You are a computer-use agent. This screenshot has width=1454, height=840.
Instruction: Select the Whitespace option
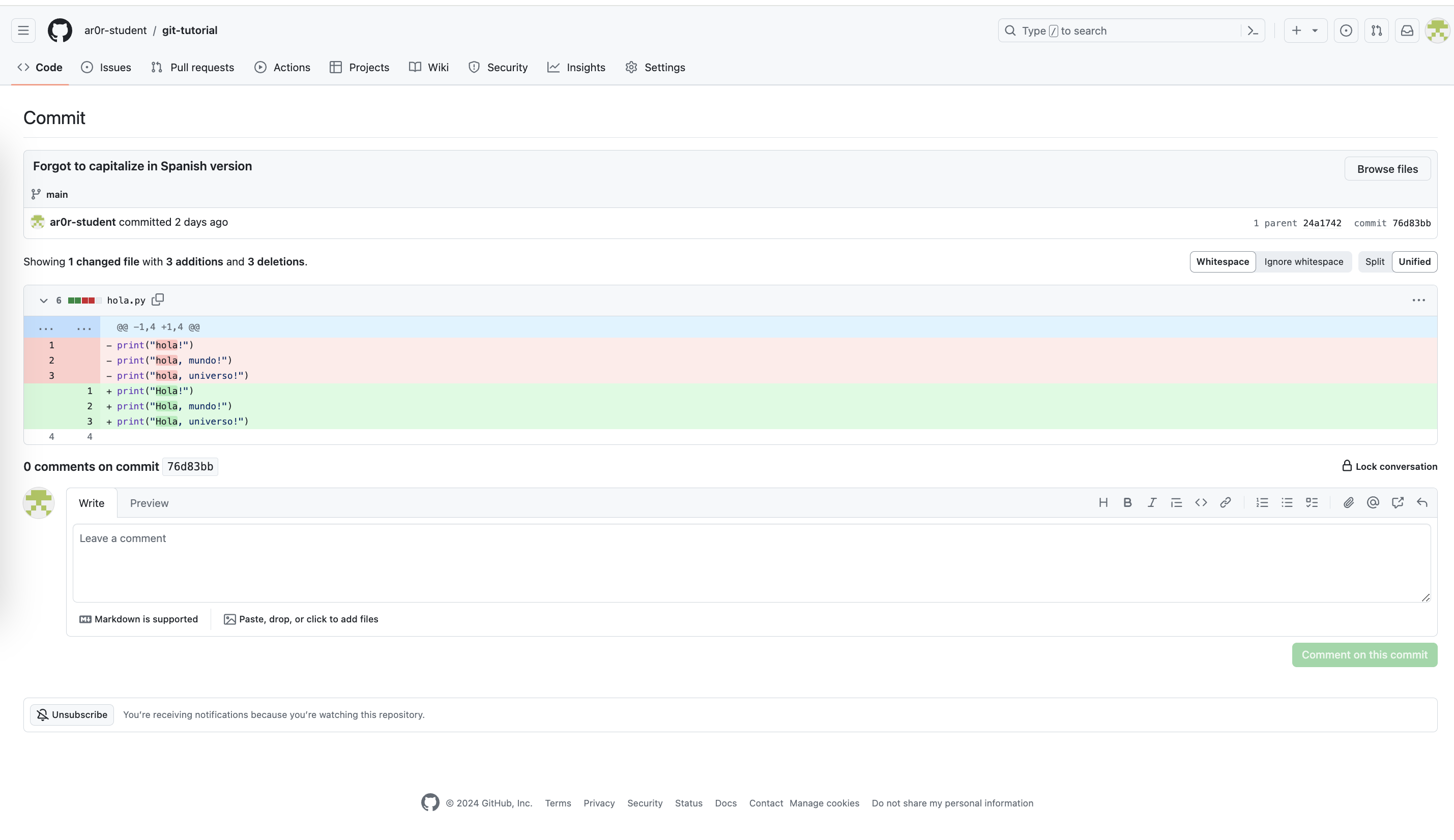1222,262
